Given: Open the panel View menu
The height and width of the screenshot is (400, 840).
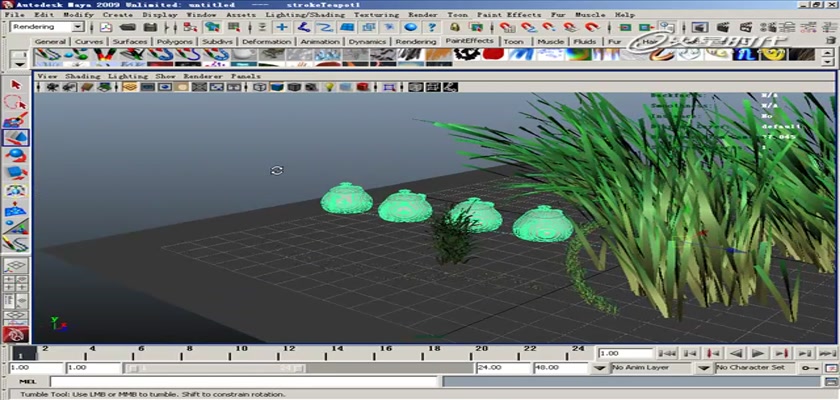Looking at the screenshot, I should tap(48, 76).
